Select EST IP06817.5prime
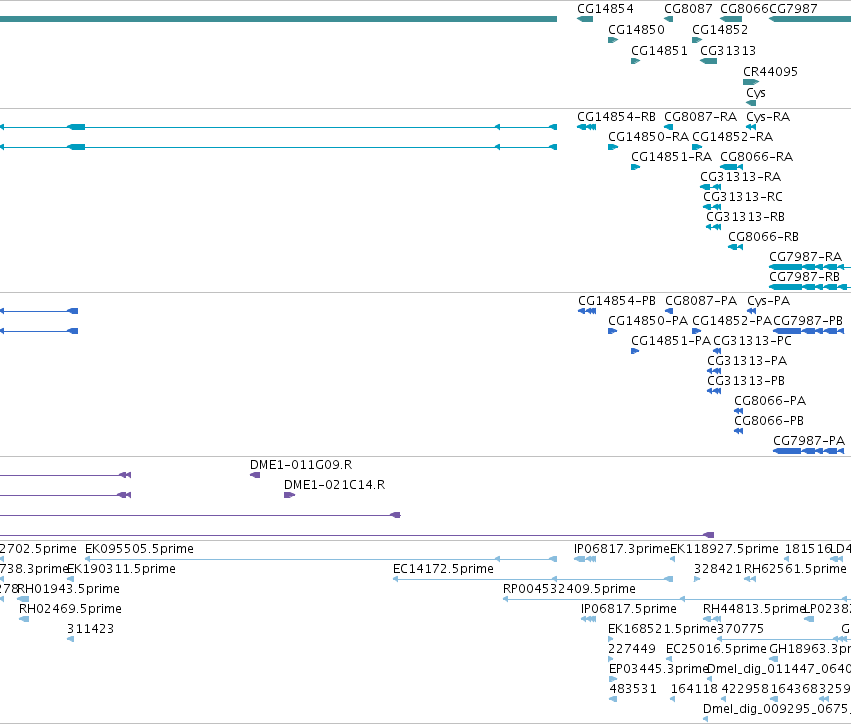 click(628, 609)
